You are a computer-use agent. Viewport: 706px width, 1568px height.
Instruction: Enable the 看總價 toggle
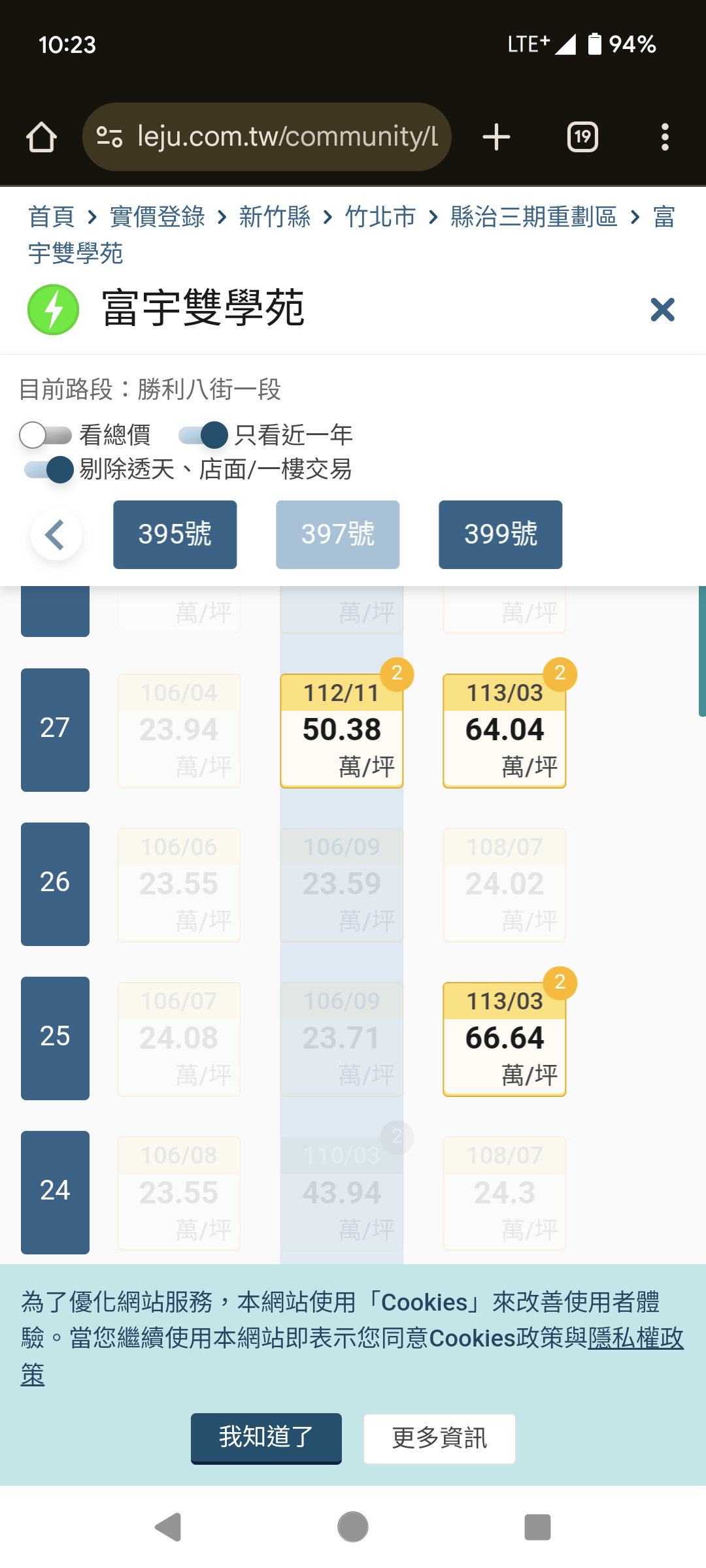pos(45,435)
